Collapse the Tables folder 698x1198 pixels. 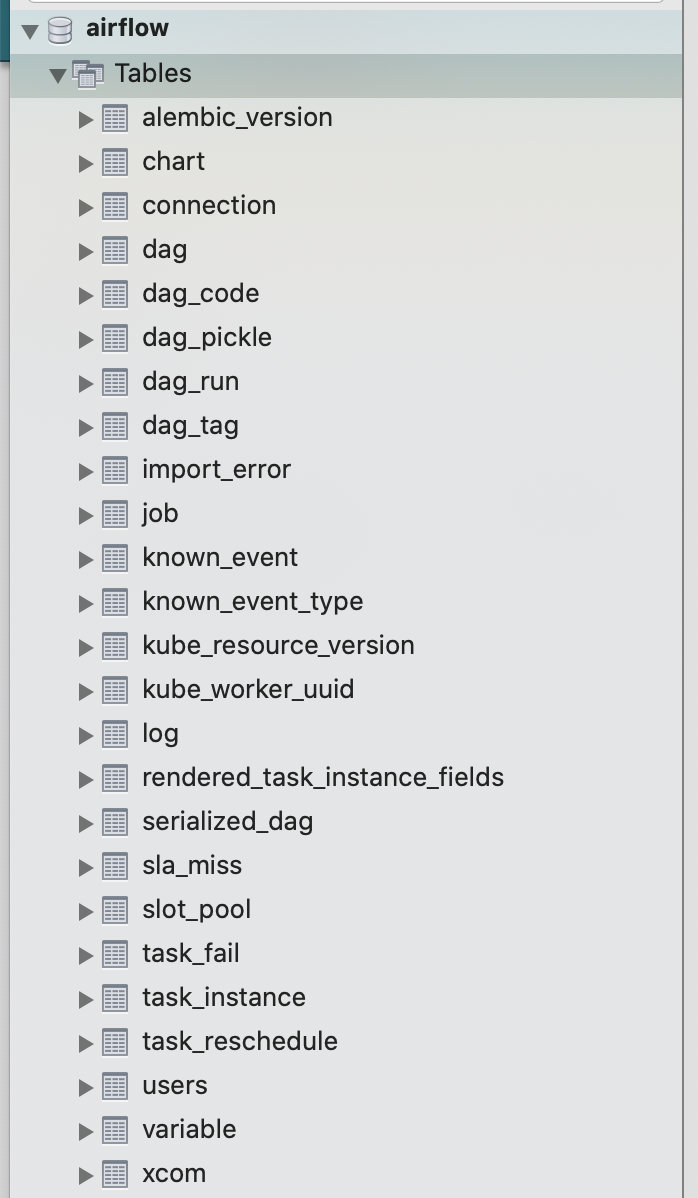pos(57,76)
